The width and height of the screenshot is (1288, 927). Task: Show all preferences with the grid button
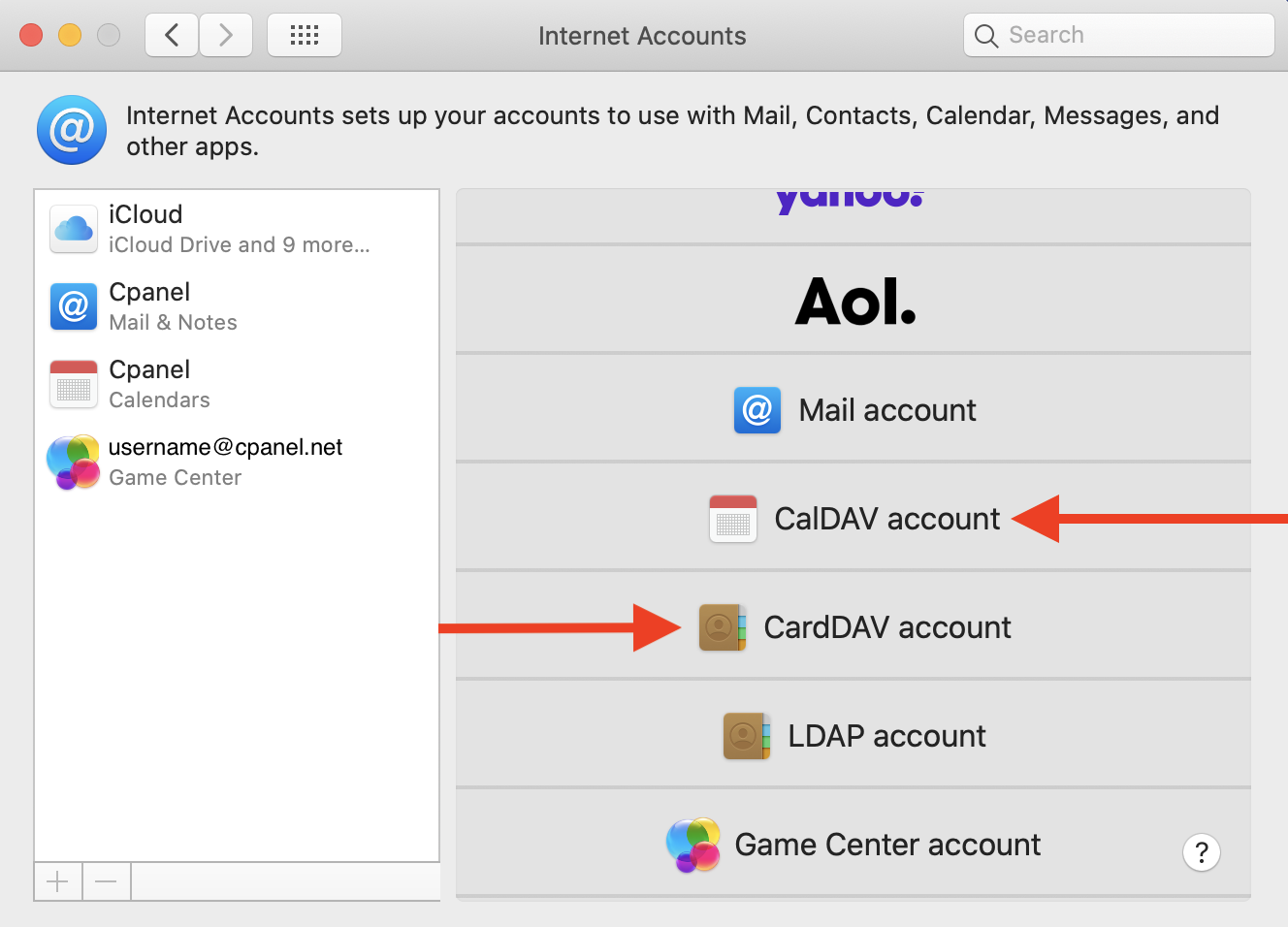[305, 35]
